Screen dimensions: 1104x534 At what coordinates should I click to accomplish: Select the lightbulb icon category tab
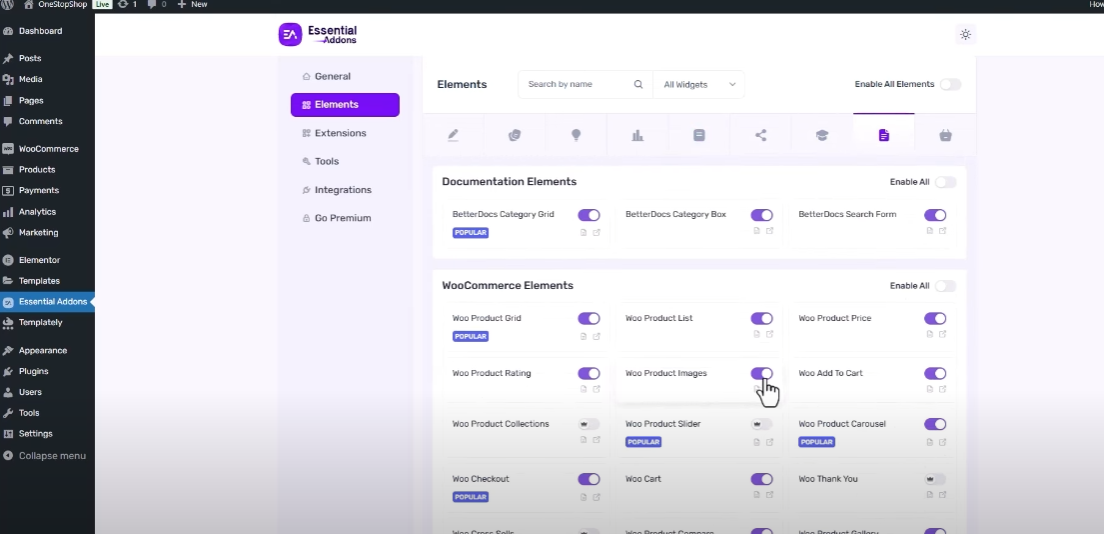pos(576,136)
